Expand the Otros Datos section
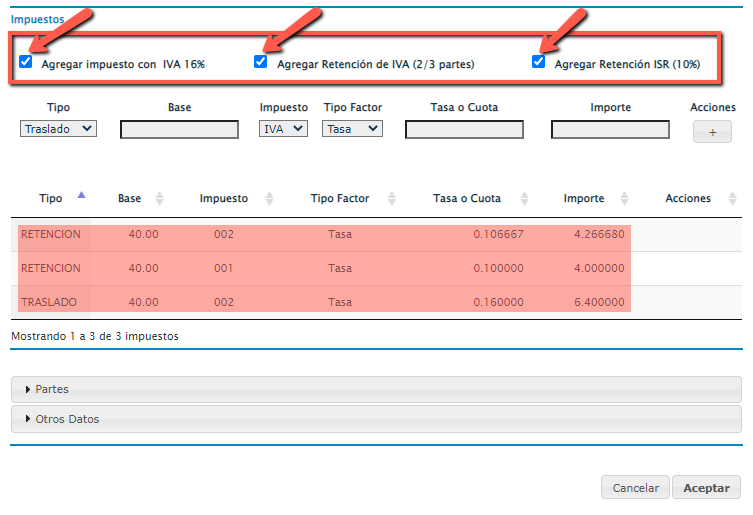The height and width of the screenshot is (515, 753). [x=67, y=419]
